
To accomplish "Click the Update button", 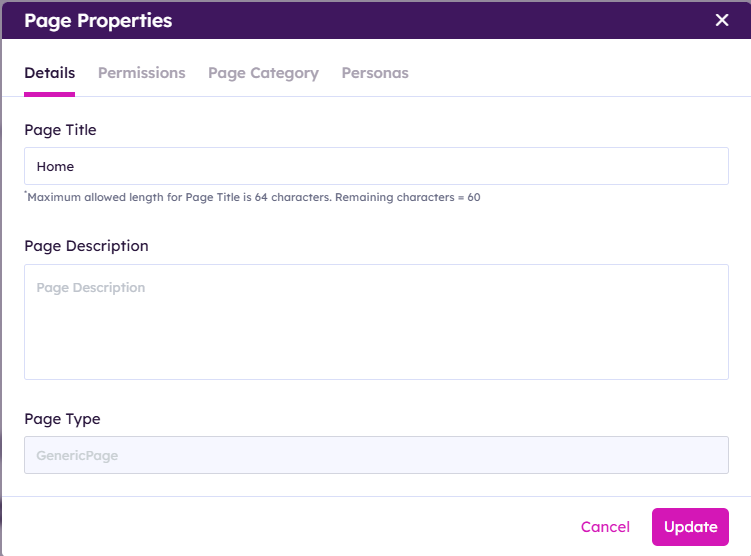I will tap(690, 527).
